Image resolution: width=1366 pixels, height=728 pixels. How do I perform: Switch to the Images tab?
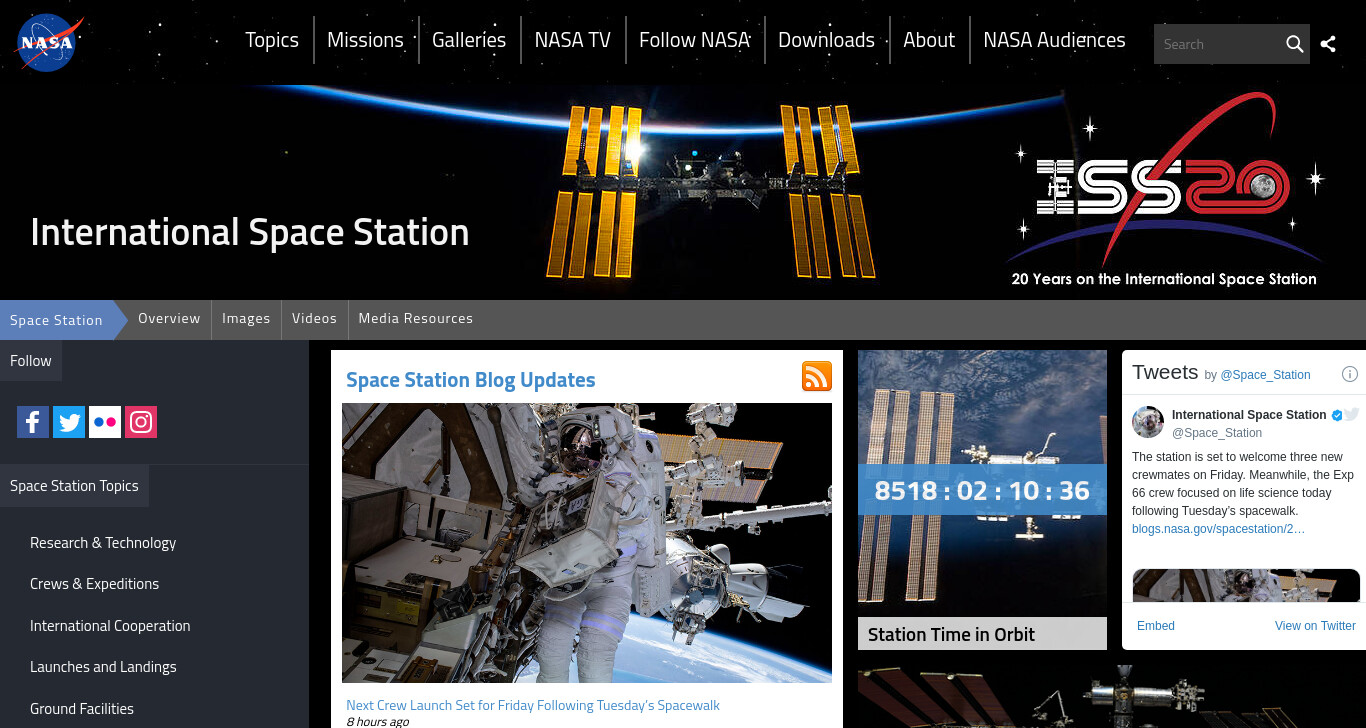click(246, 318)
